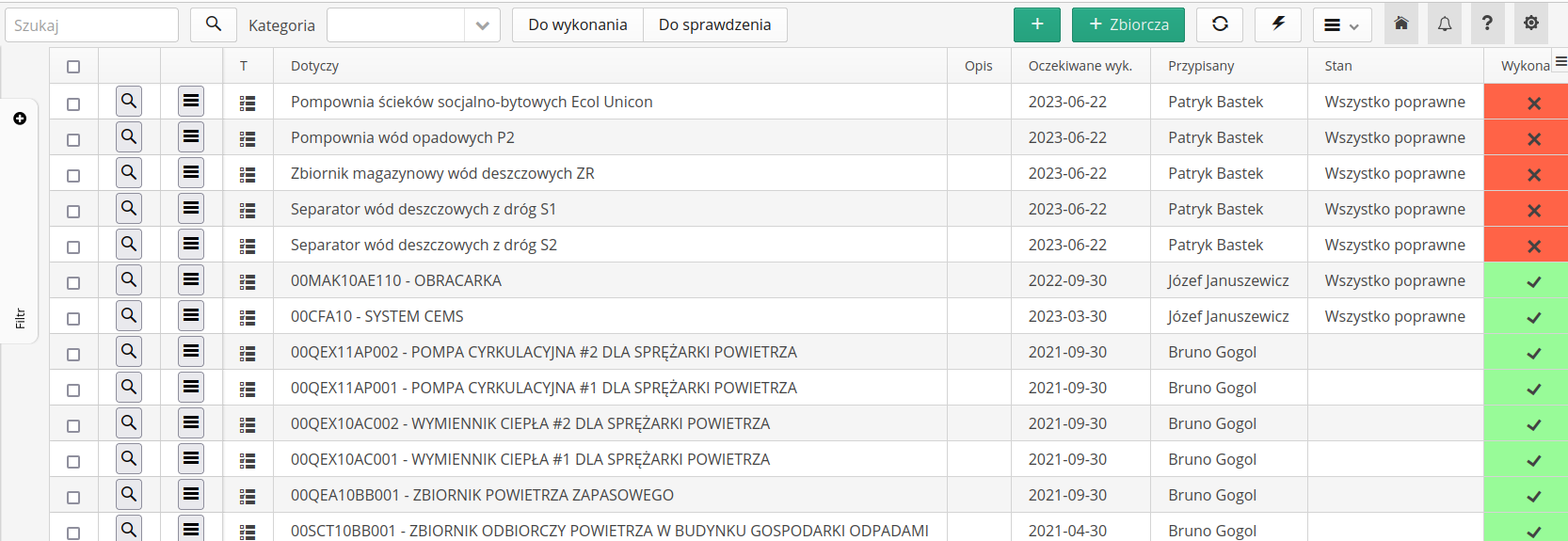Click into the Szukaj search field
The width and height of the screenshot is (1568, 541).
click(91, 25)
